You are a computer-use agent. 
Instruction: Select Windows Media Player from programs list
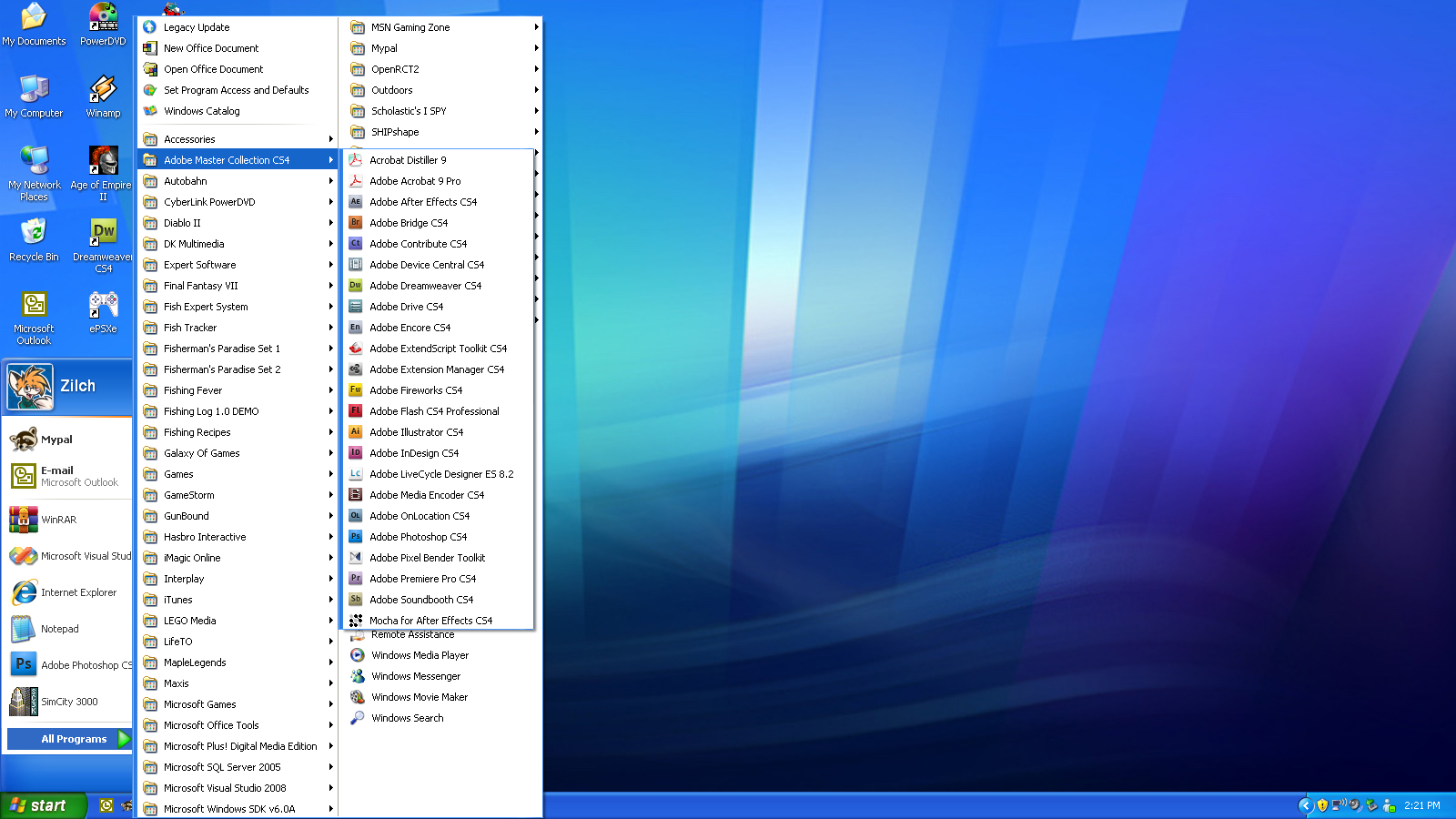point(420,655)
